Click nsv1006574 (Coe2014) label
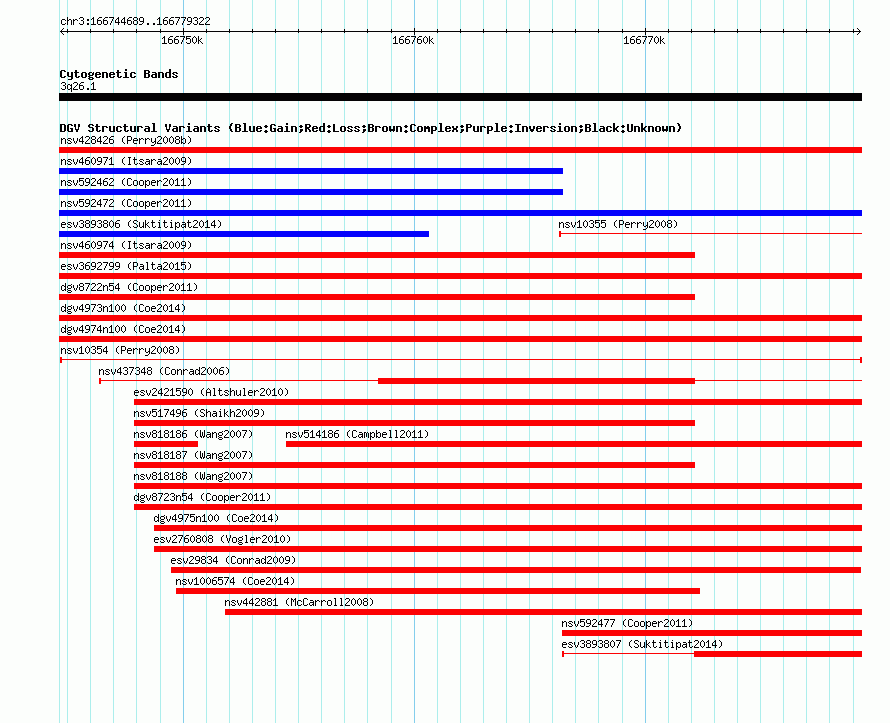This screenshot has height=723, width=890. point(235,581)
